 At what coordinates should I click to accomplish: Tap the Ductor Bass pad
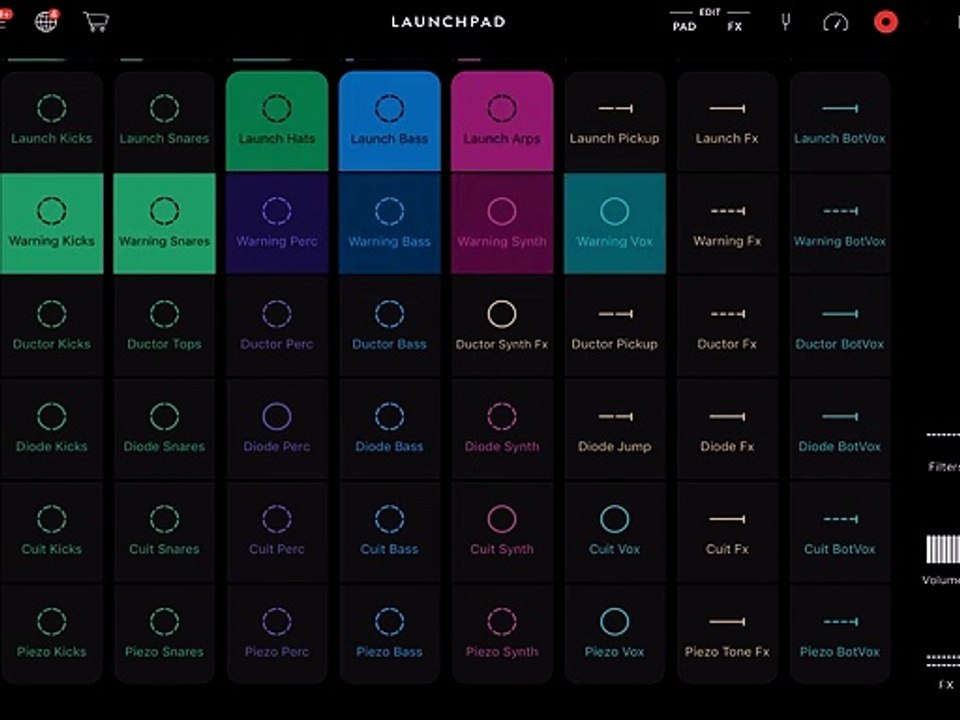[389, 326]
